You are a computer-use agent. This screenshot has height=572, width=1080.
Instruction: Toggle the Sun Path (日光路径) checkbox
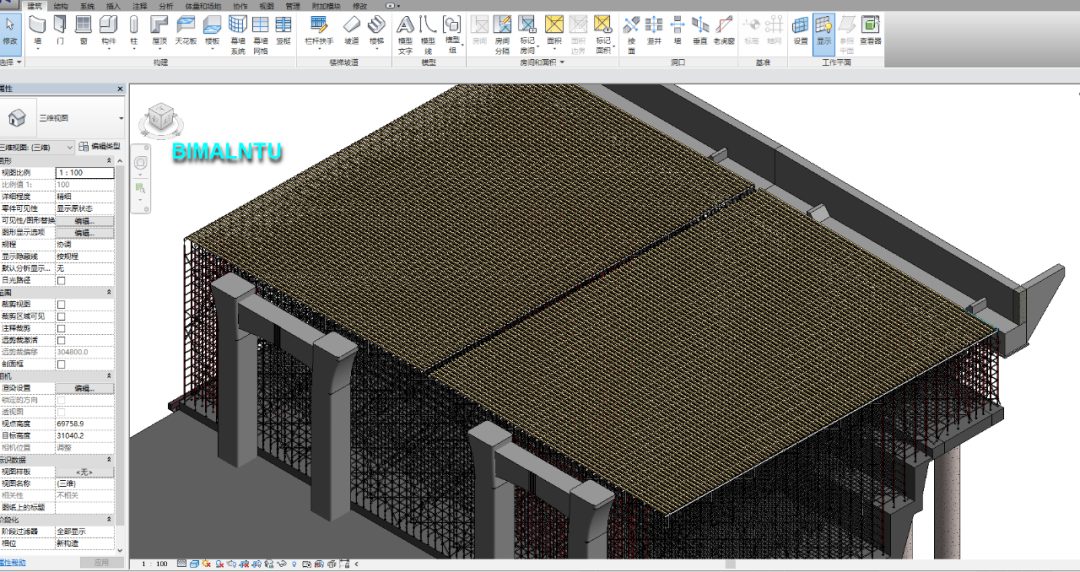pyautogui.click(x=61, y=280)
